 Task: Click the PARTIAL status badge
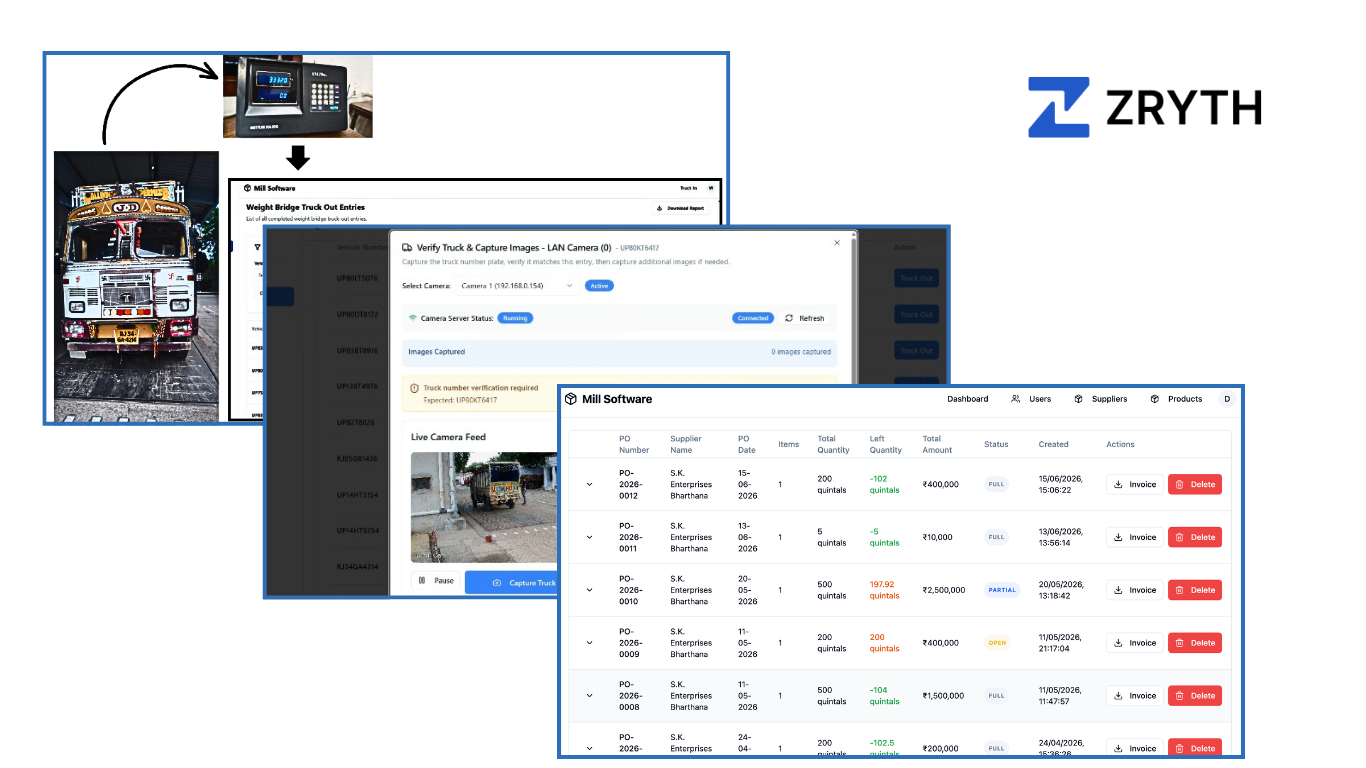coord(1002,590)
